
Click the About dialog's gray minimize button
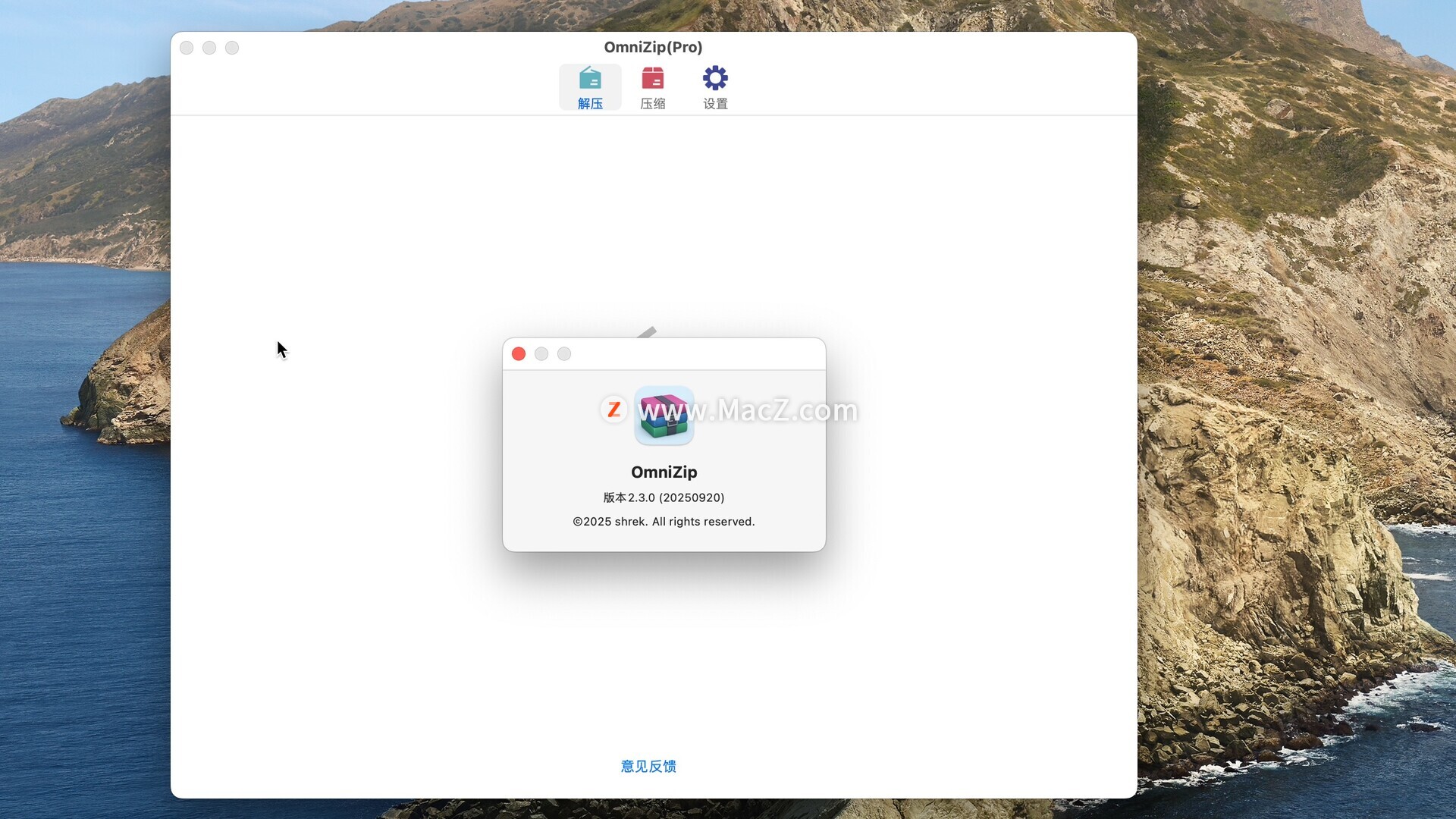pos(541,354)
